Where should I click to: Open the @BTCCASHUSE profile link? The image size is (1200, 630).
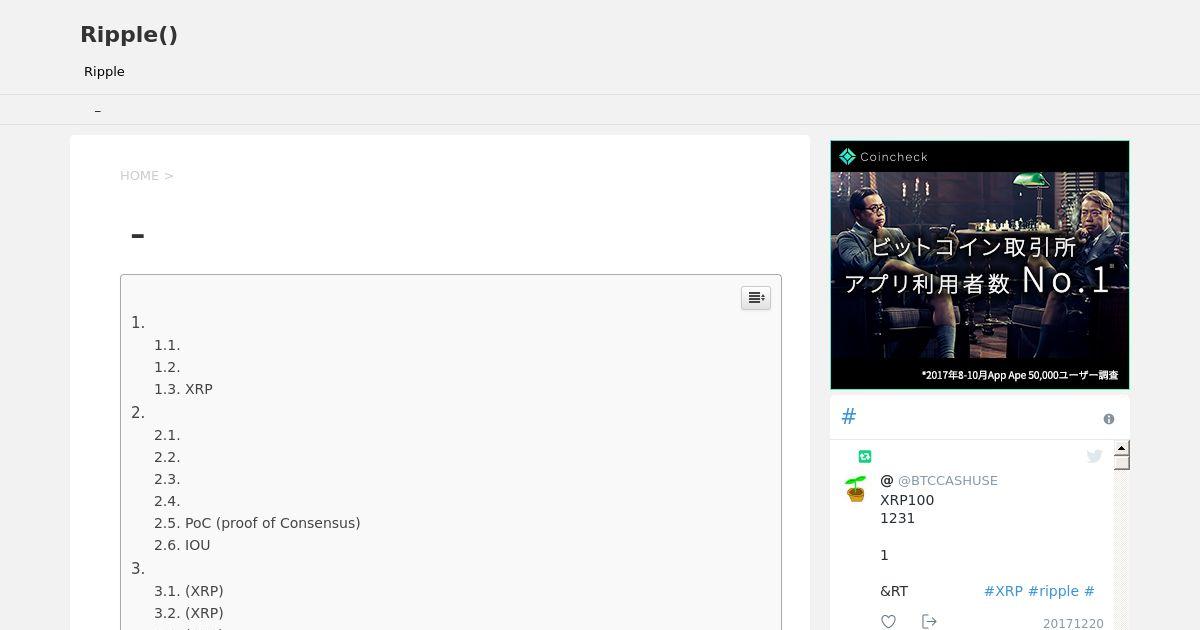coord(947,481)
